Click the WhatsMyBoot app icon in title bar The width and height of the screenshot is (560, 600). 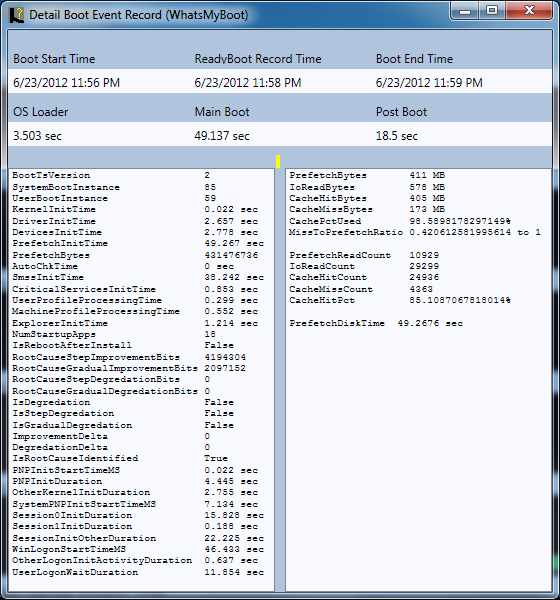(16, 15)
